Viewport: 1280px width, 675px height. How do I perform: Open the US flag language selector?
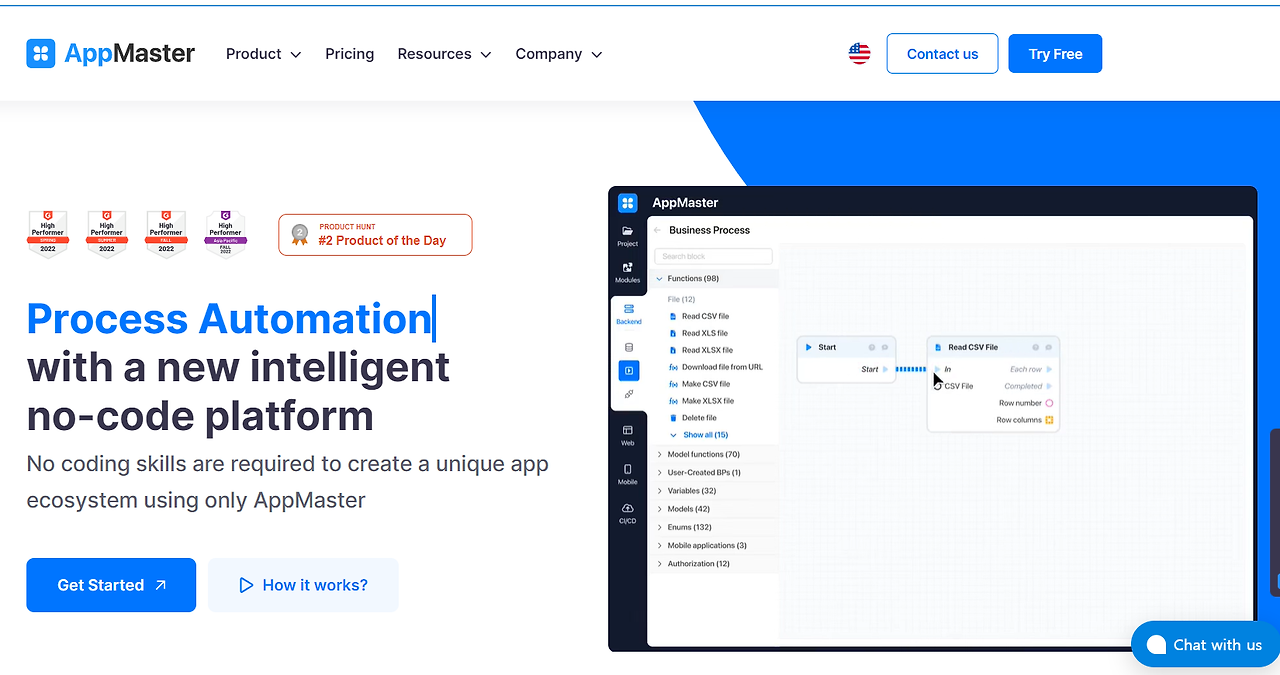[859, 54]
